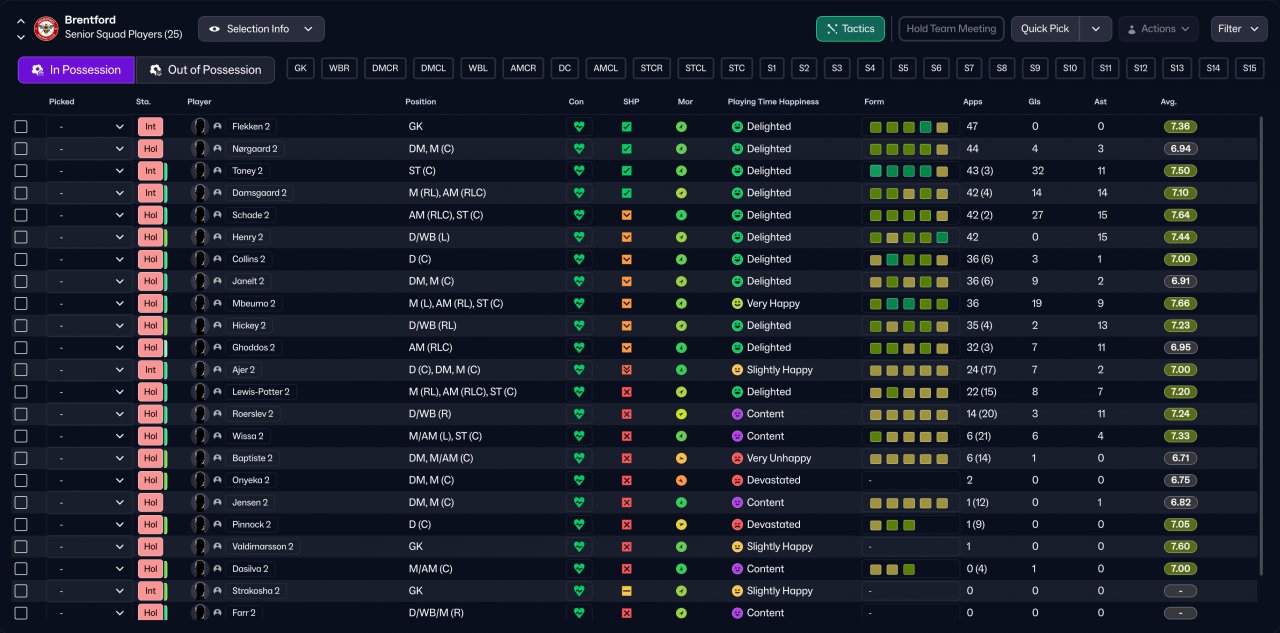Click the Brentford club badge icon
The image size is (1280, 633).
tap(46, 29)
